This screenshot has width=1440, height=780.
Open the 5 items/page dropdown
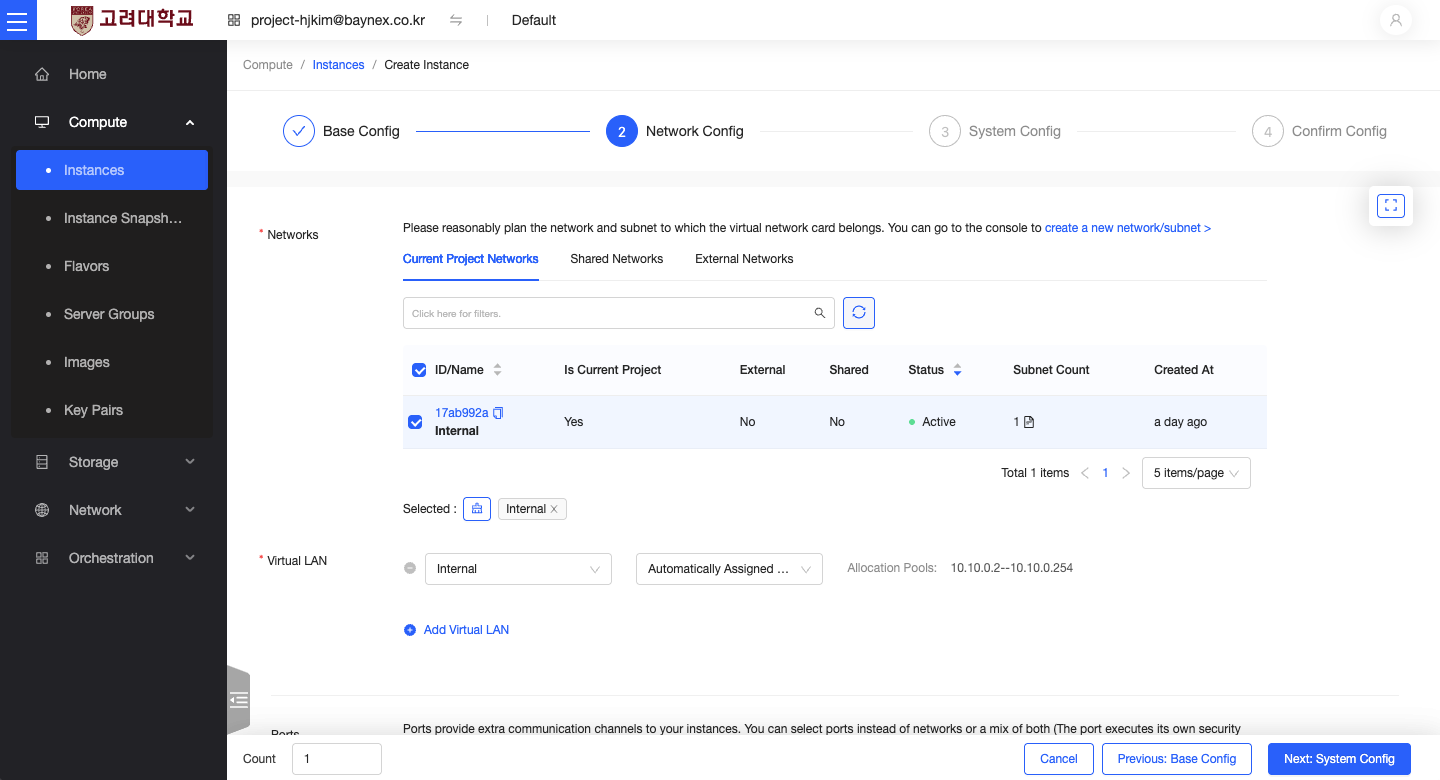[1196, 473]
